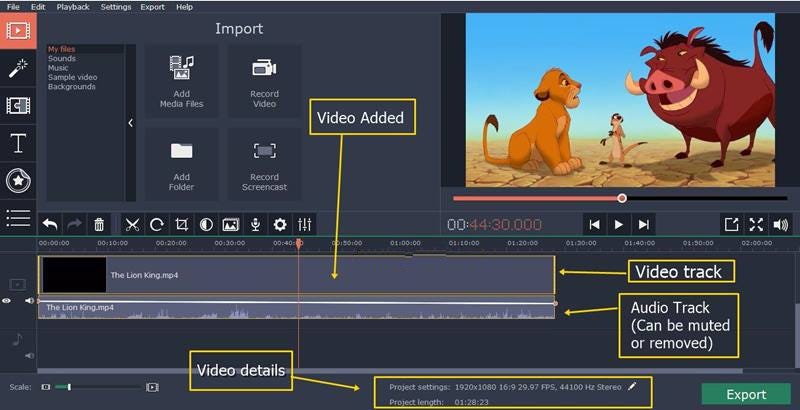Screen dimensions: 800x410
Task: Open the Stickers star tab
Action: [x=18, y=181]
